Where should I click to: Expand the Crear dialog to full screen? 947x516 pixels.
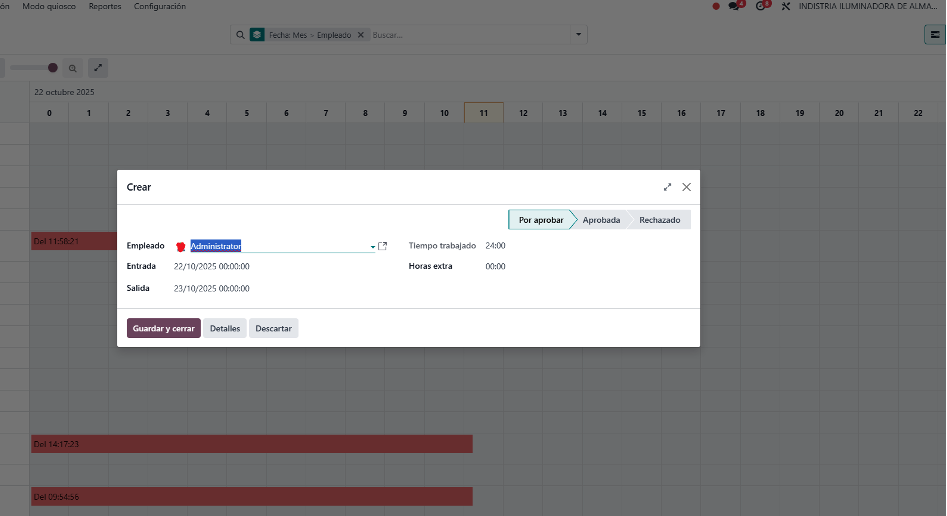click(x=667, y=187)
